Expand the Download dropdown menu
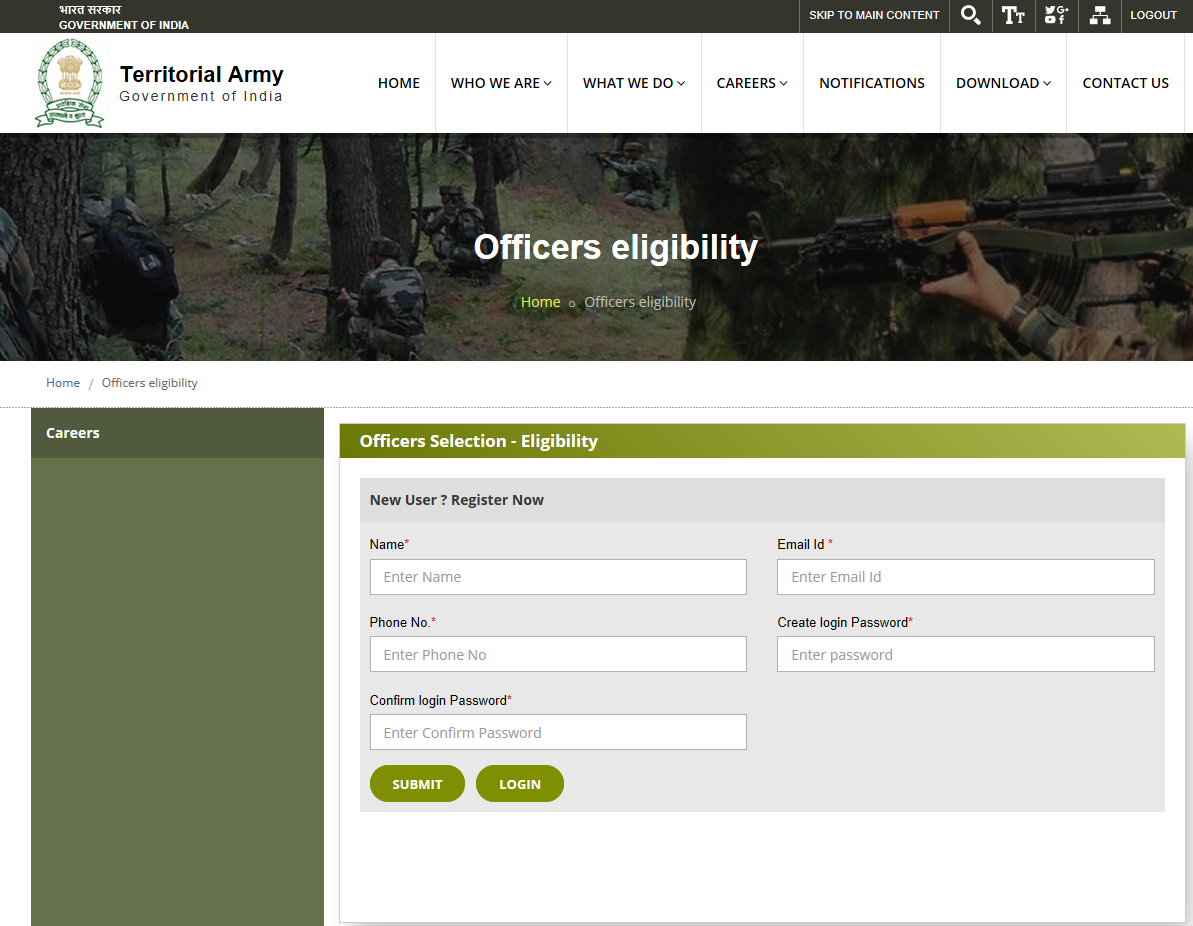The image size is (1193, 926). pyautogui.click(x=1004, y=83)
